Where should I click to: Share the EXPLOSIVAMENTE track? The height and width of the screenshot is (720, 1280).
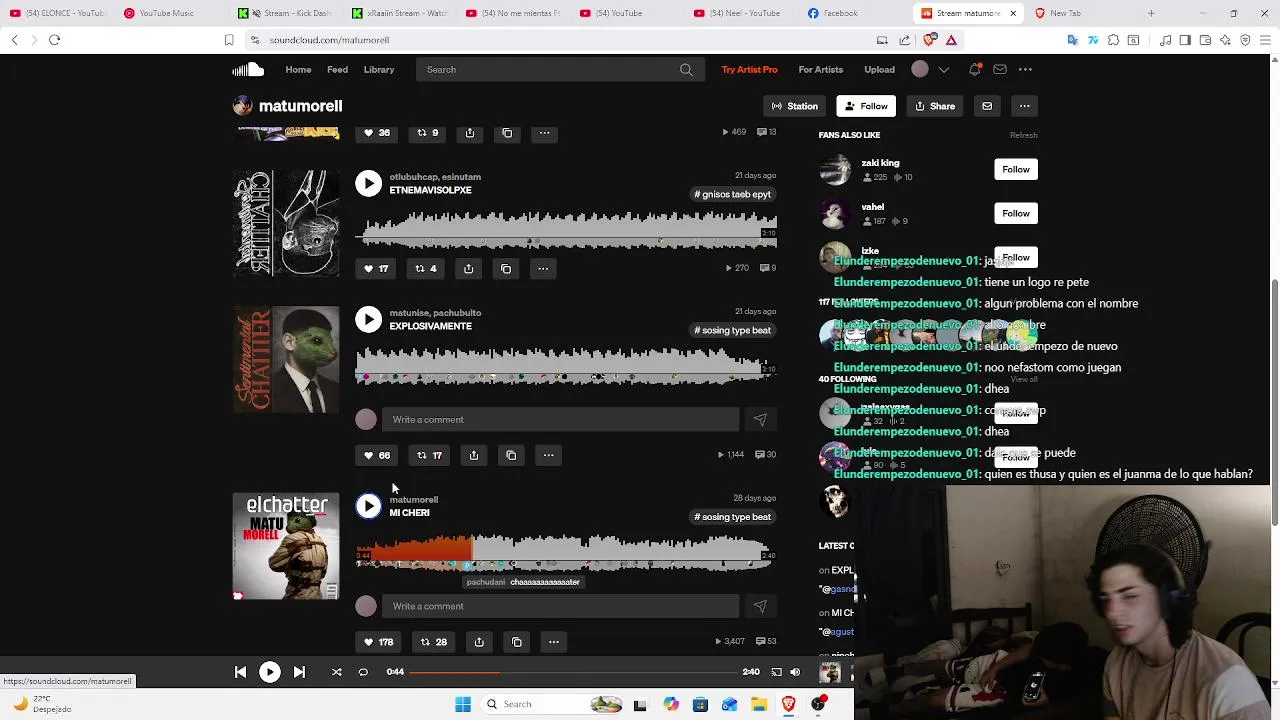click(x=474, y=455)
